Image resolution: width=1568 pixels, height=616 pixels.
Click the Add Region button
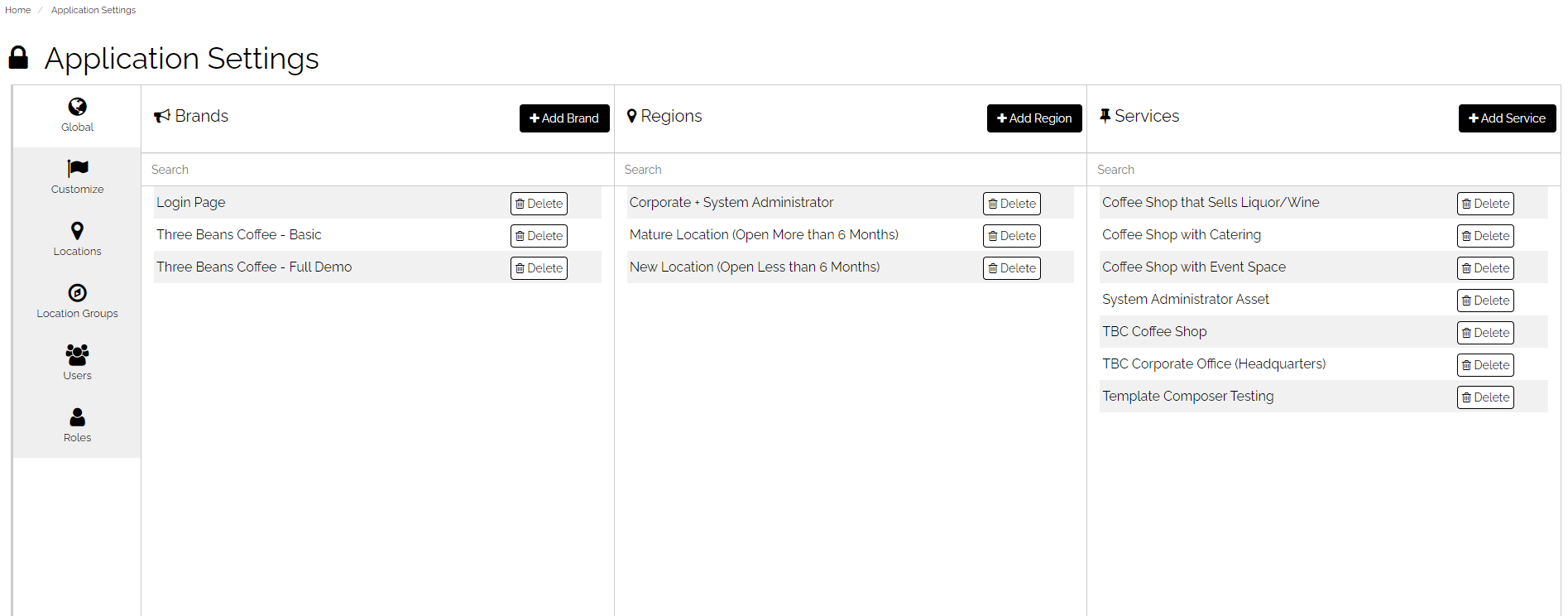(1034, 118)
